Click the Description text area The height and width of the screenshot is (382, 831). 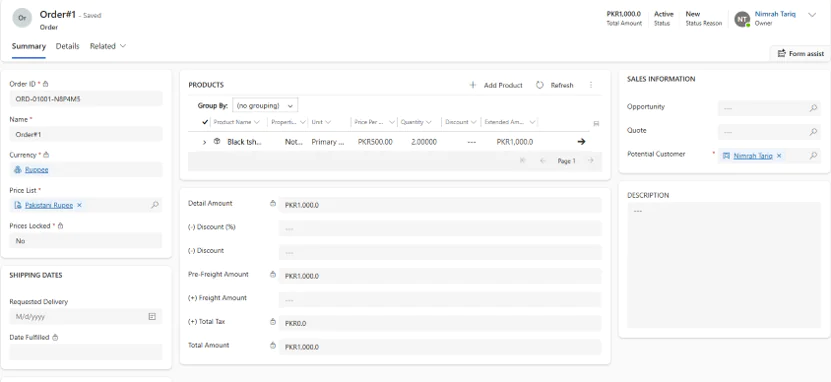[724, 265]
